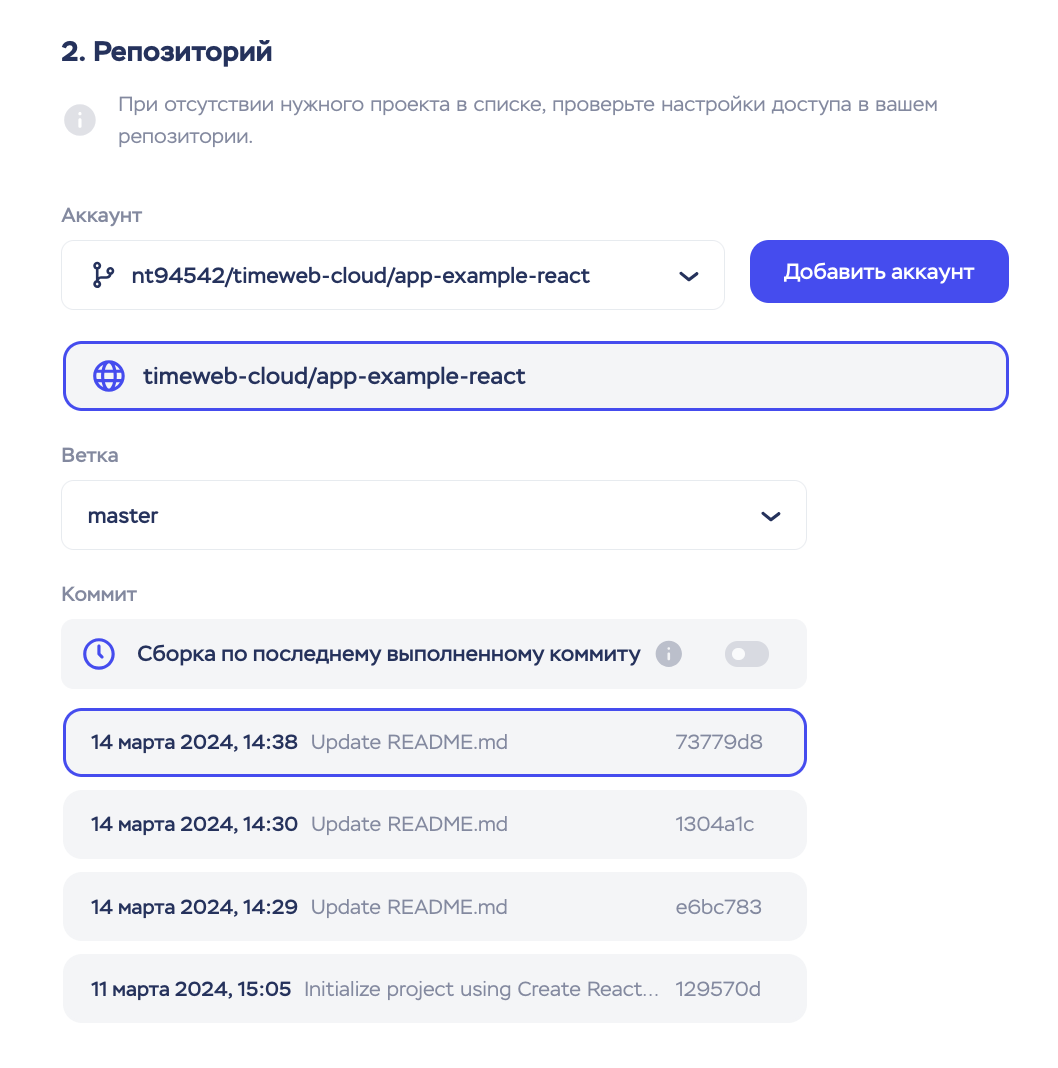The image size is (1058, 1068).
Task: Open the master branch dropdown
Action: (433, 516)
